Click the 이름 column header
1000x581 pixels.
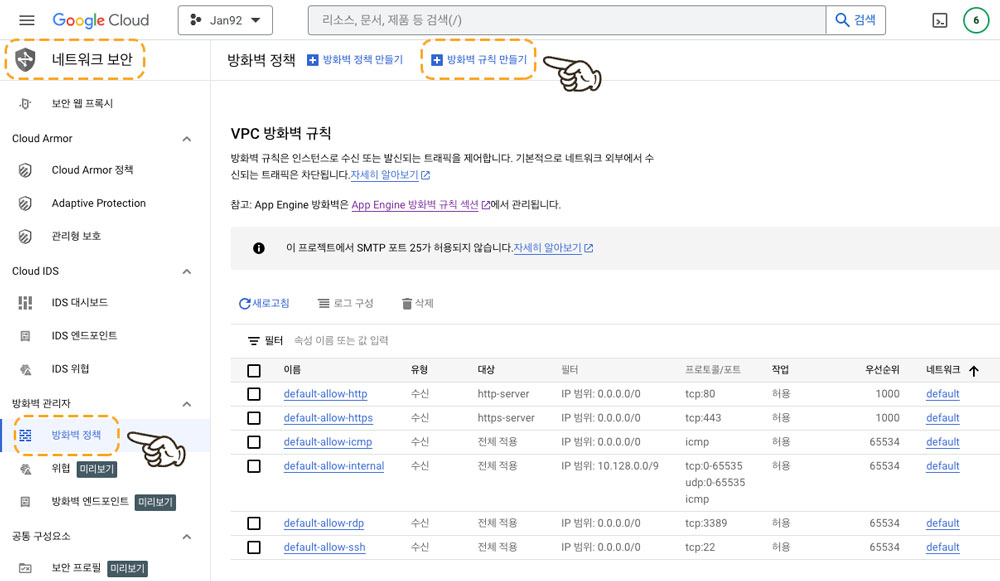[x=292, y=370]
